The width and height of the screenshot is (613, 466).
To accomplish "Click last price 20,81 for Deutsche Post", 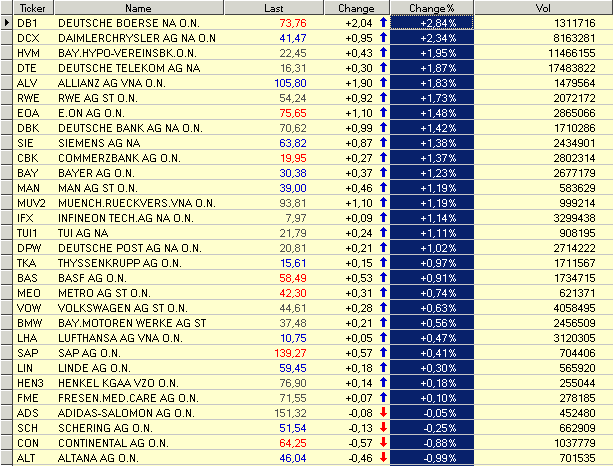I will (x=293, y=248).
